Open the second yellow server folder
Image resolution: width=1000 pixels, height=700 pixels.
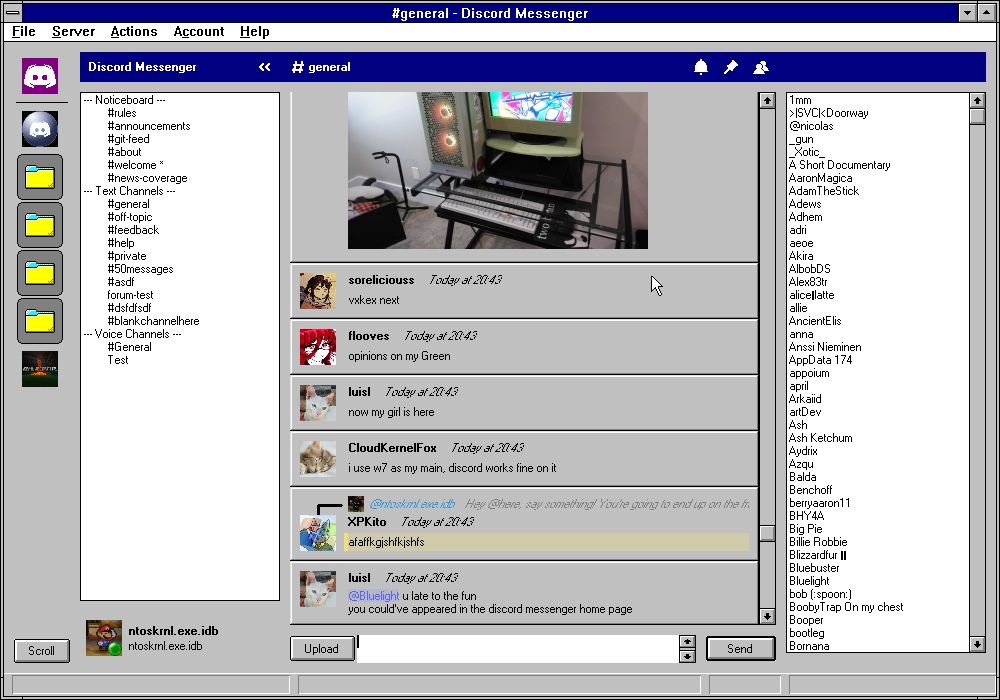(x=40, y=225)
